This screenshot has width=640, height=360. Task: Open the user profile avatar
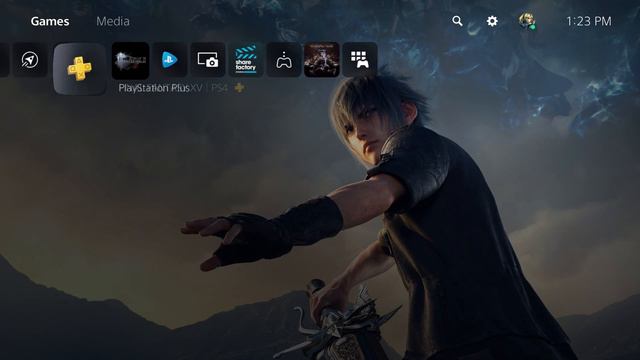click(527, 21)
